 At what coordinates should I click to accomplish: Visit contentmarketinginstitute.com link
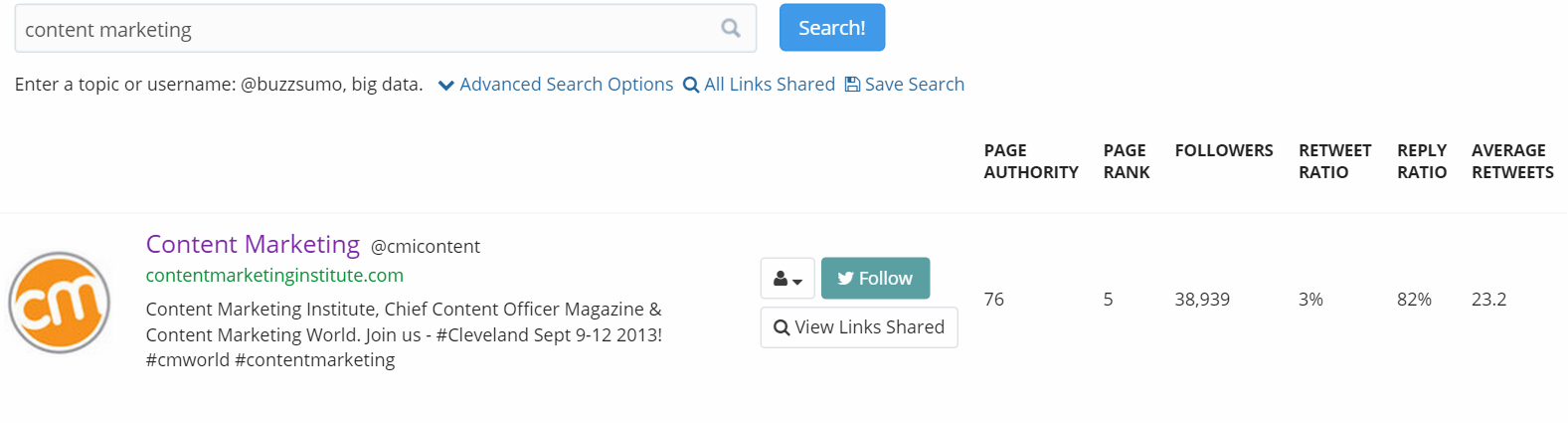point(274,275)
